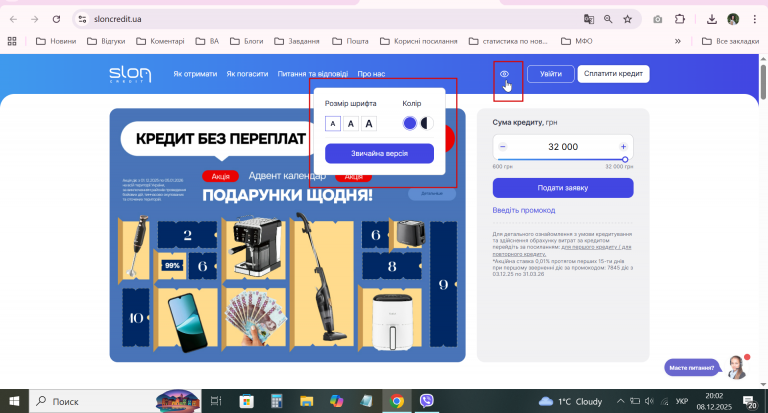Open site information icon in address bar

[82, 19]
